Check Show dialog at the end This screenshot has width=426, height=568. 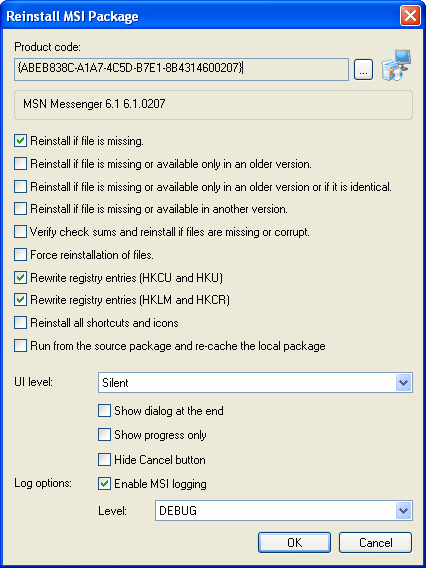click(105, 411)
